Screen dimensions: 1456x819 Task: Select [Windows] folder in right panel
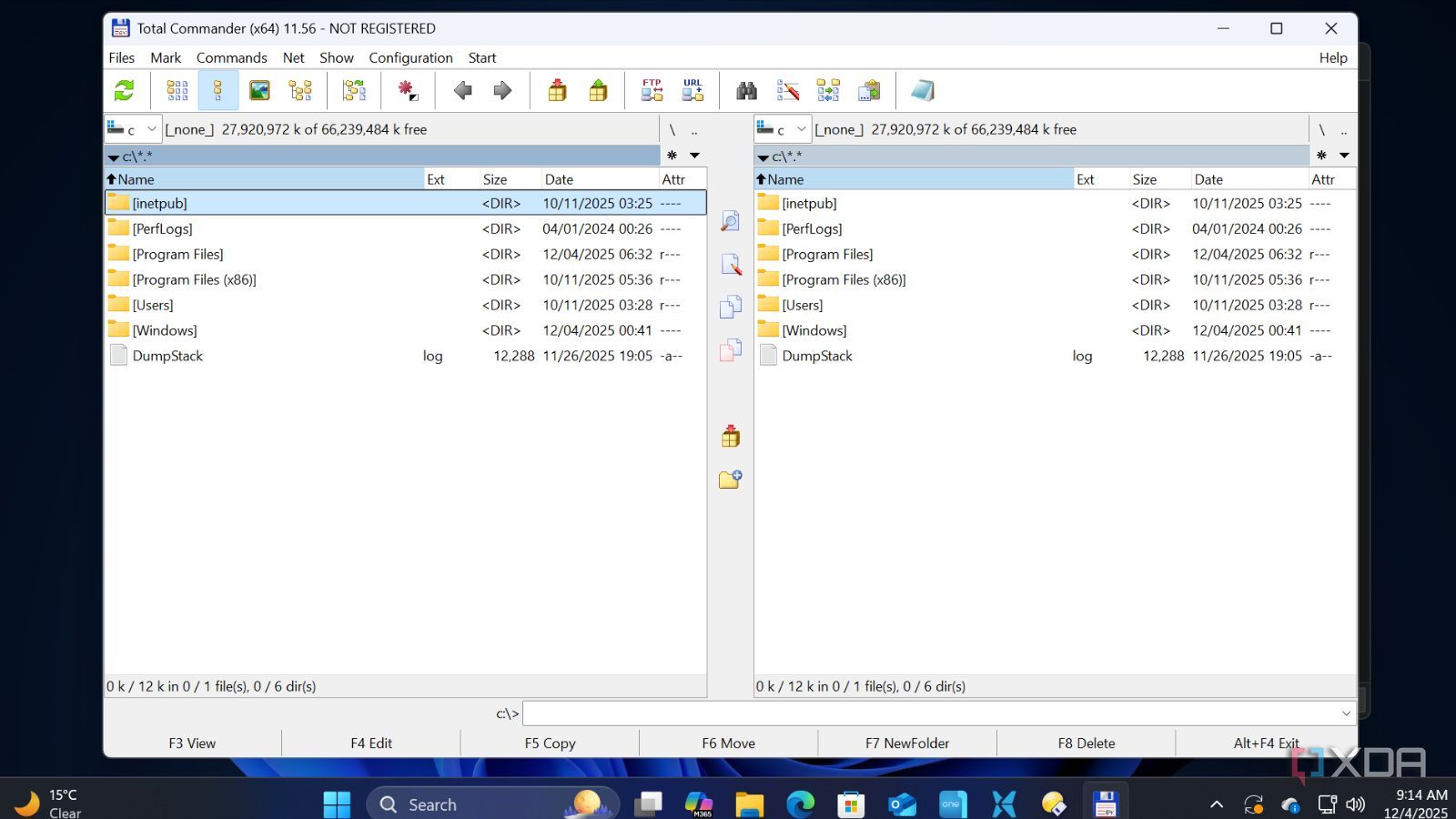point(1056,330)
